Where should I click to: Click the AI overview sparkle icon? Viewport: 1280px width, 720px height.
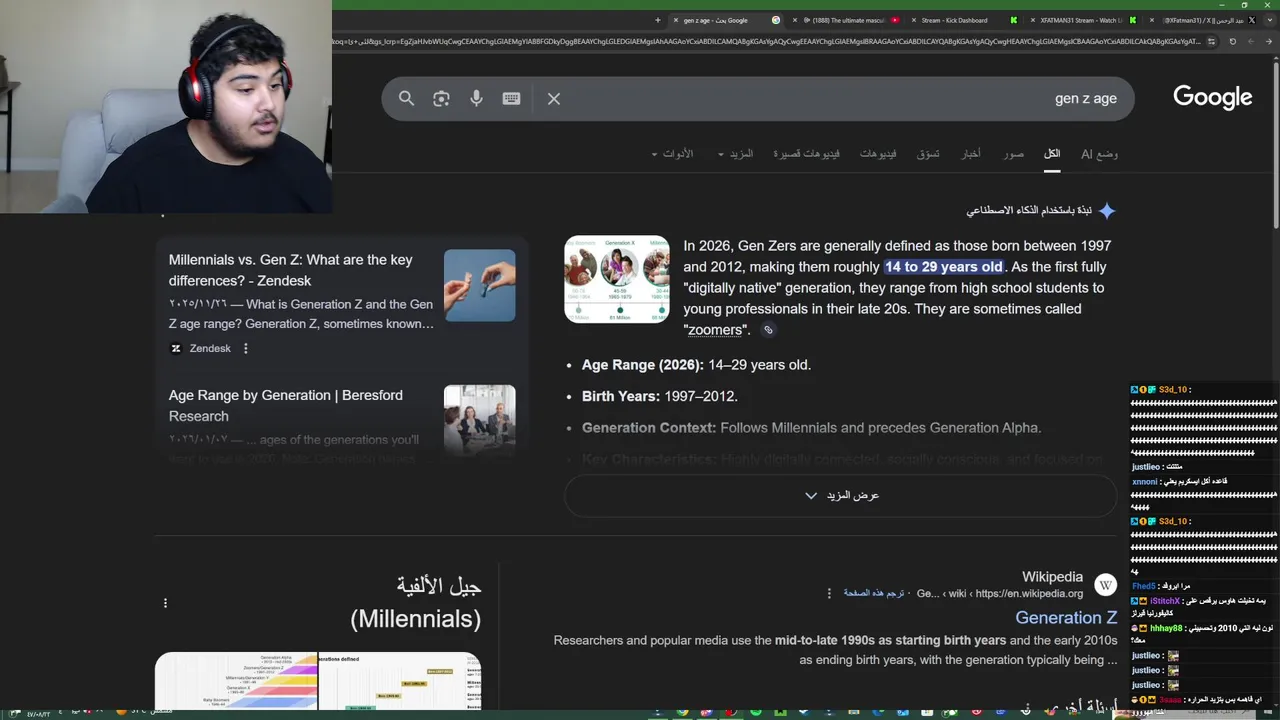pyautogui.click(x=1106, y=211)
